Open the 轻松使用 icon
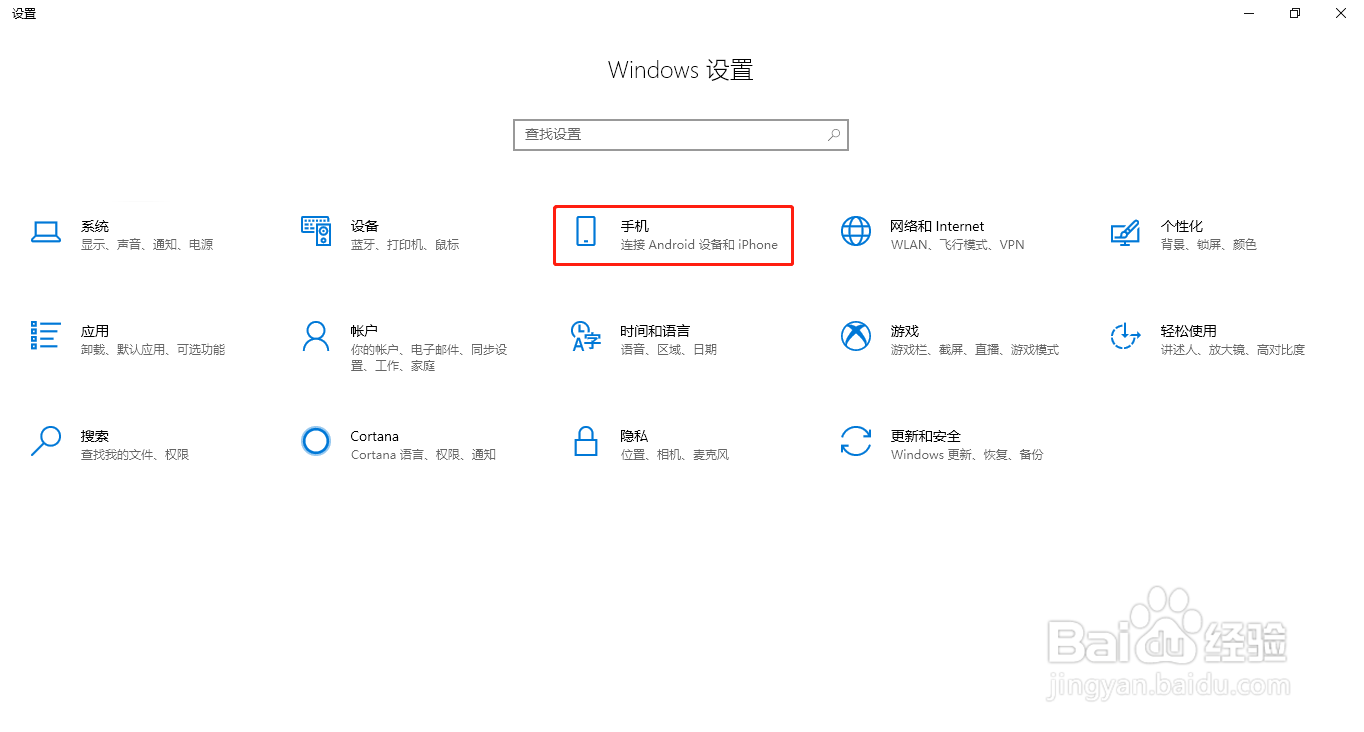Screen dimensions: 1364x732 1126,336
